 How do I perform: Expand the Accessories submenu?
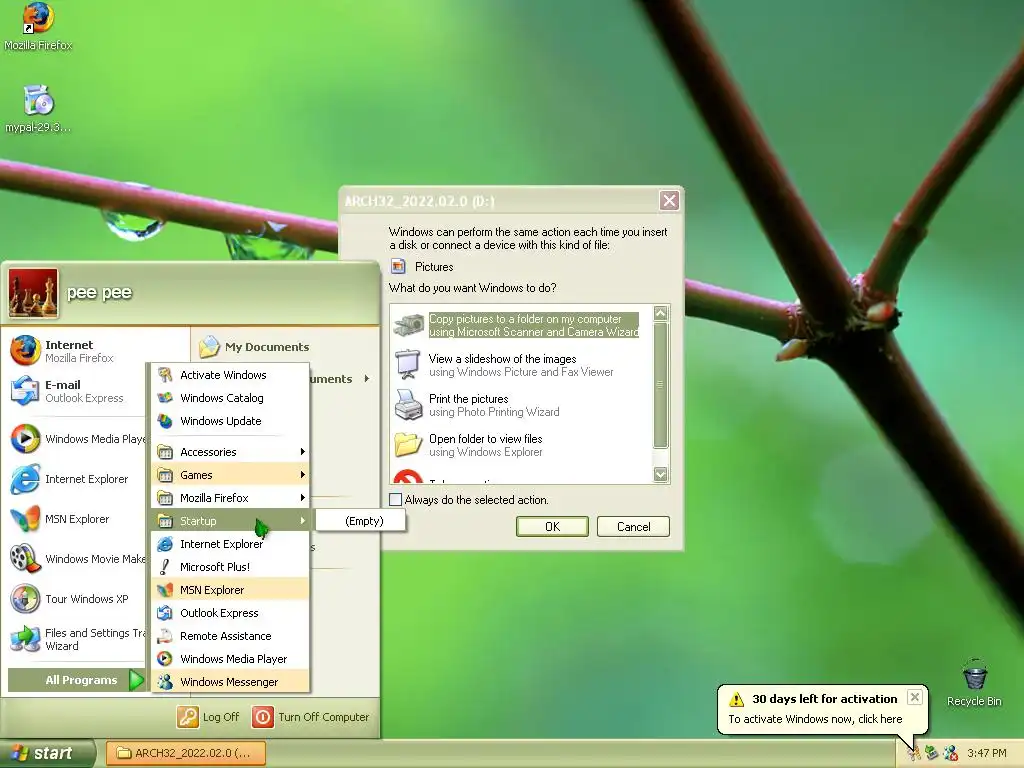(x=231, y=452)
